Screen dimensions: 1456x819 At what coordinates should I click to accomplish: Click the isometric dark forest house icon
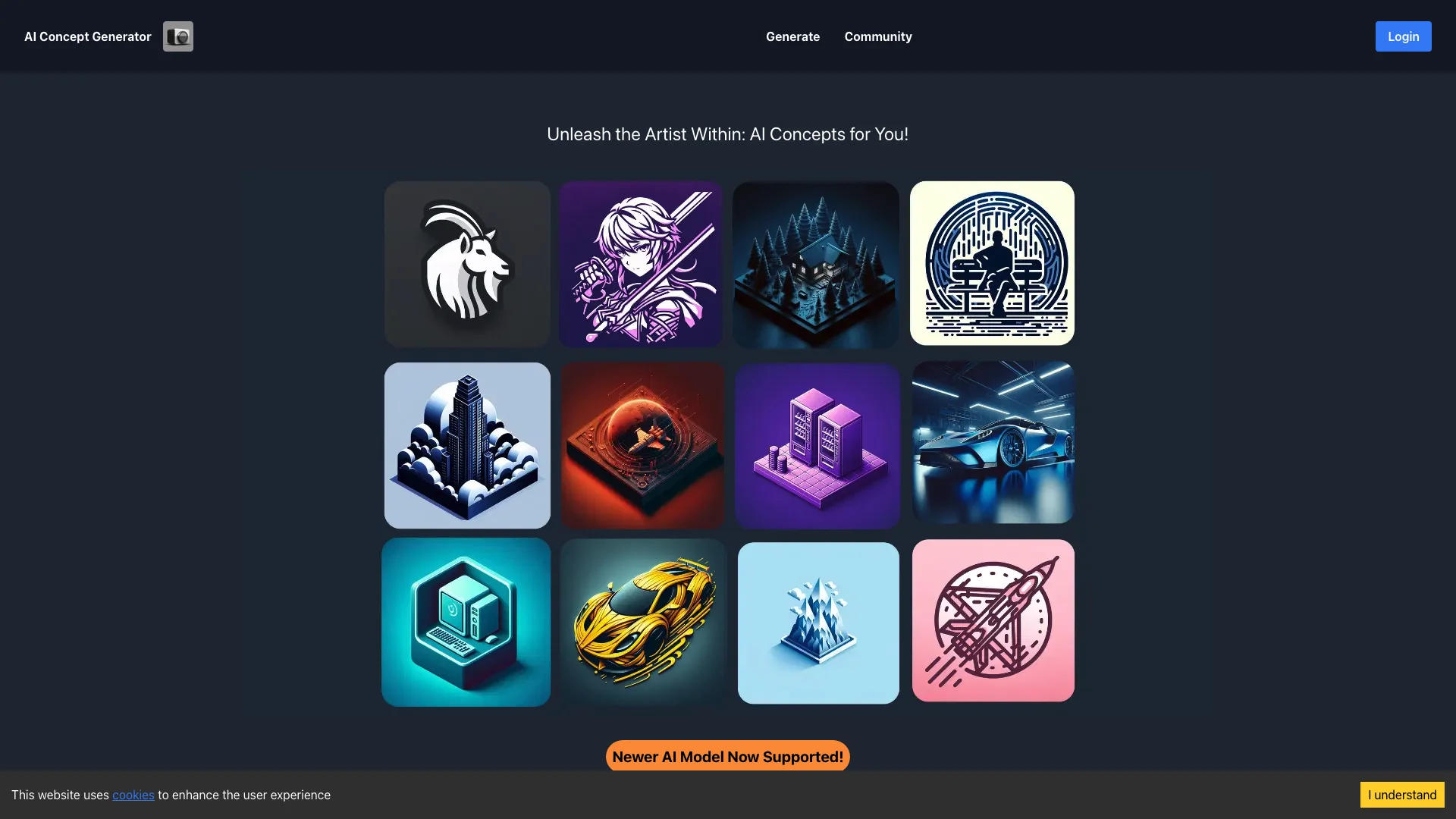(816, 264)
